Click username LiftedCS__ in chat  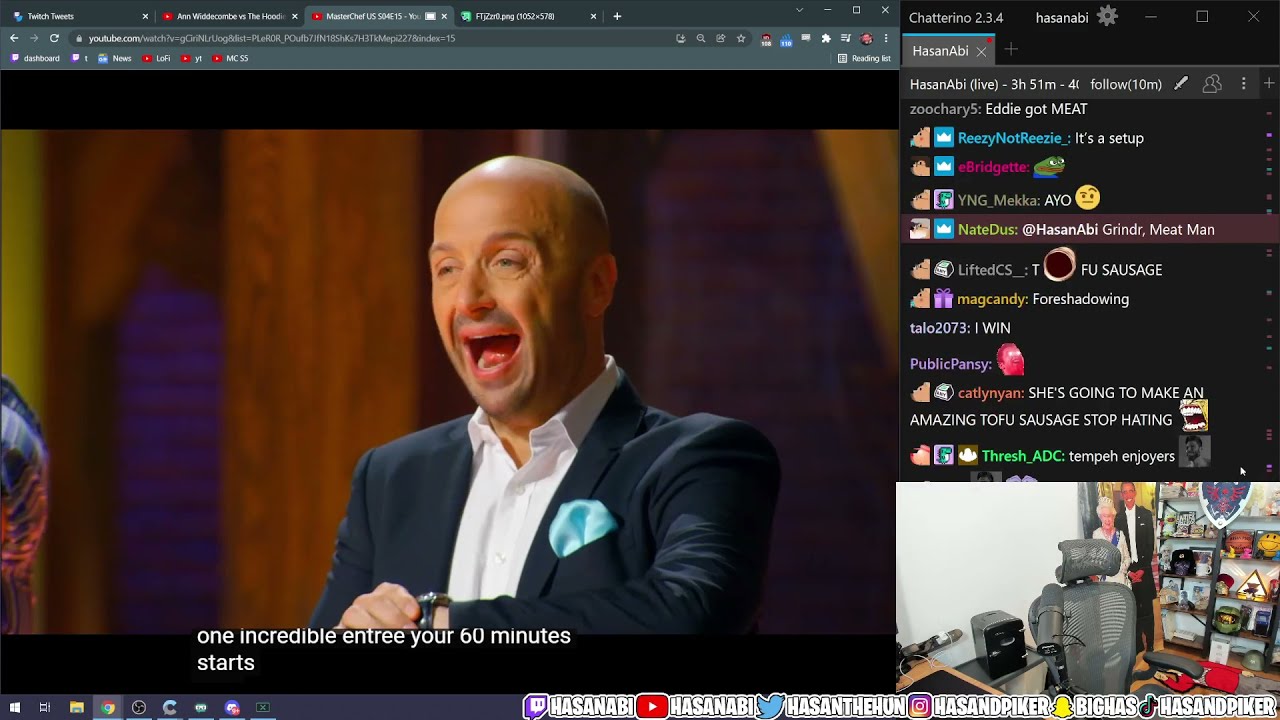tap(993, 270)
